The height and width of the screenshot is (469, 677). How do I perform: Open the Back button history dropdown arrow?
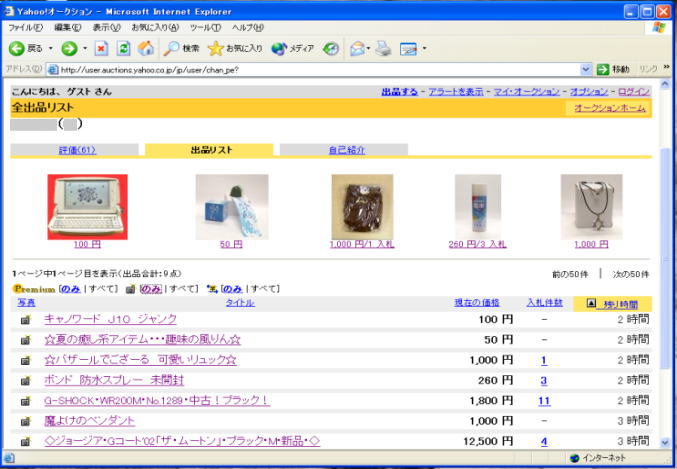[x=51, y=48]
